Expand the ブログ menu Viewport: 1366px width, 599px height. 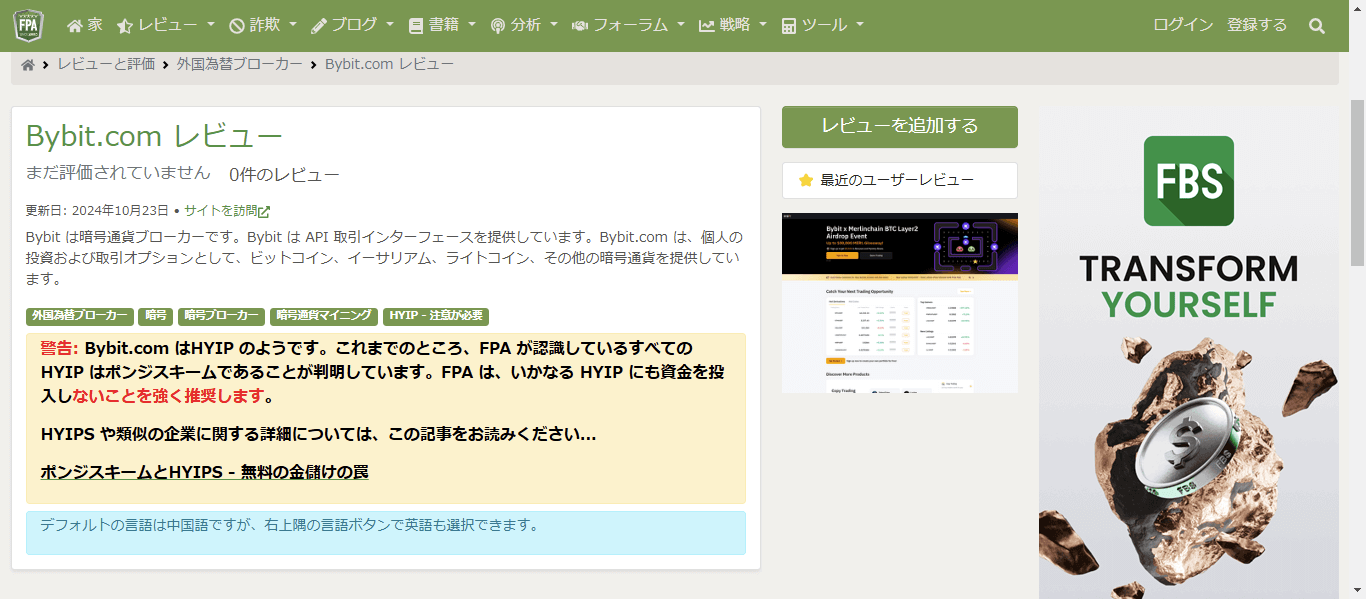[x=352, y=25]
